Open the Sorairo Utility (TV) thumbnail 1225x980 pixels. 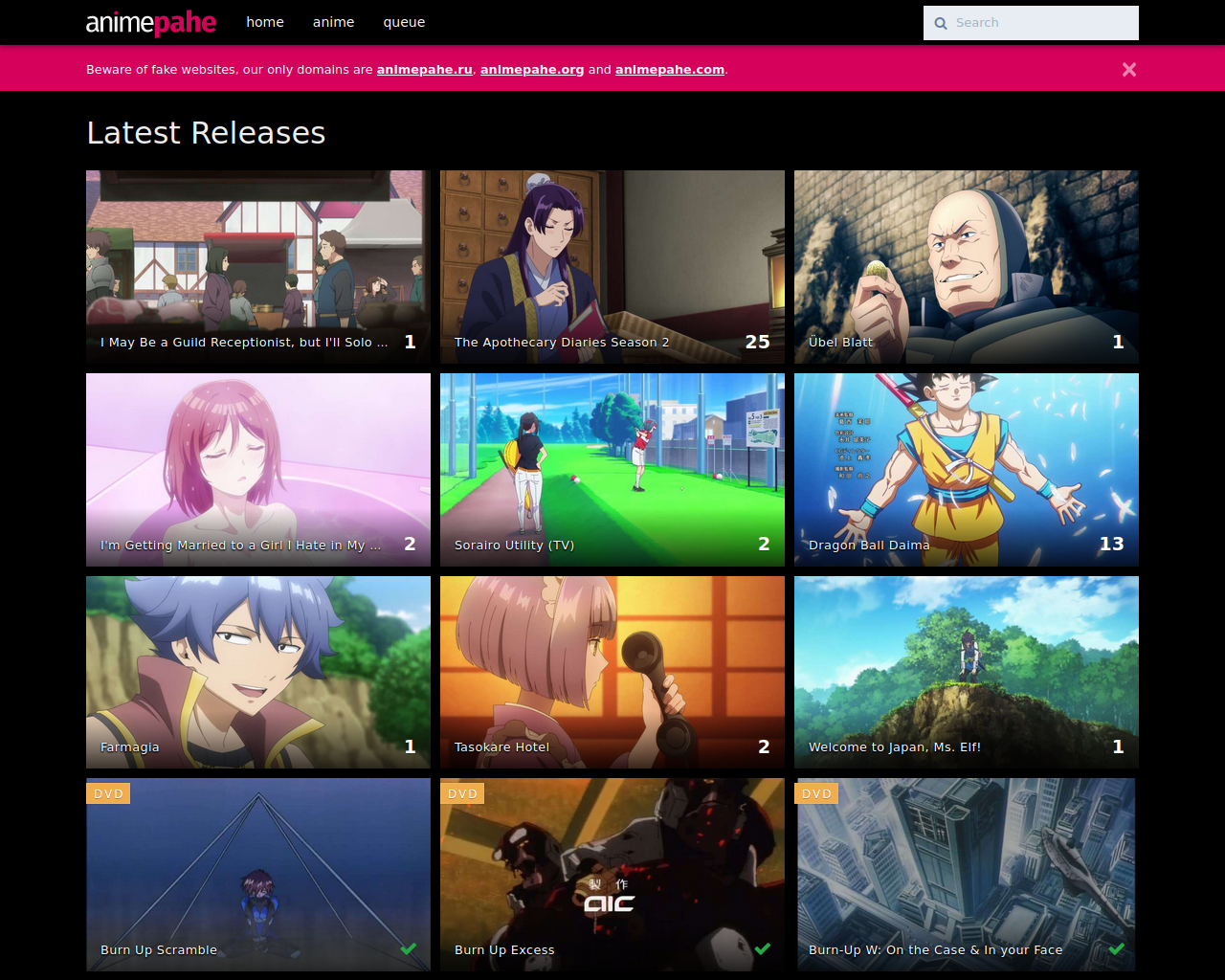(612, 470)
